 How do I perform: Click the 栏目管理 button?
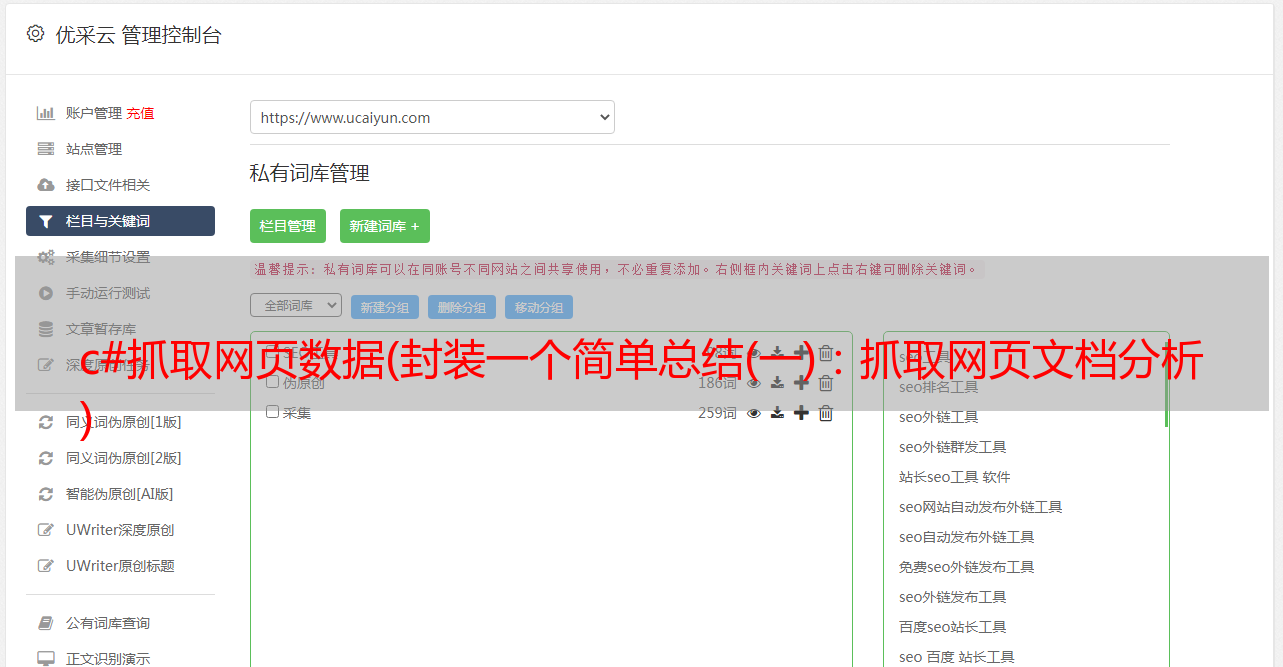[x=288, y=226]
